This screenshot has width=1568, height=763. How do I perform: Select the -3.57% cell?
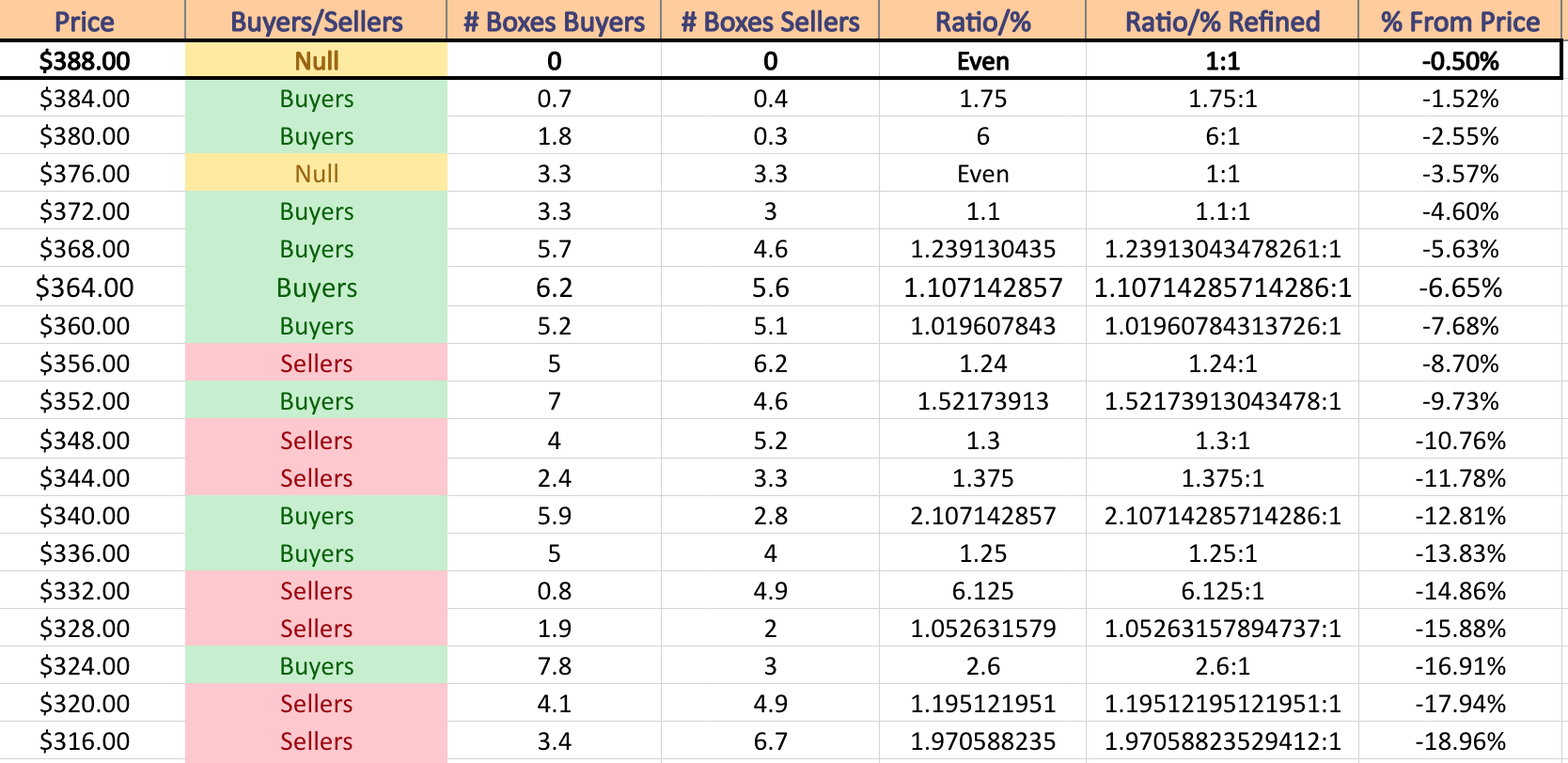tap(1460, 174)
